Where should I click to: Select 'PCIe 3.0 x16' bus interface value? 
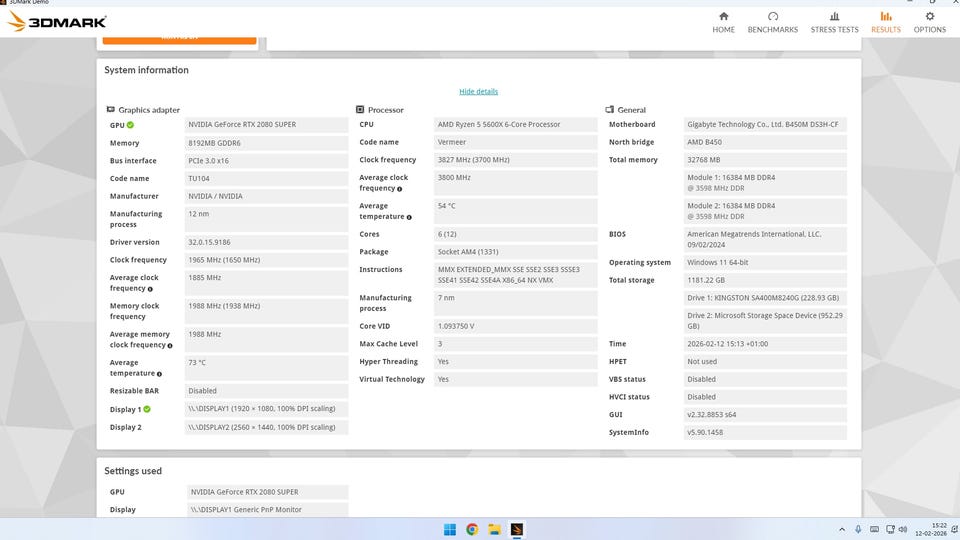coord(266,161)
